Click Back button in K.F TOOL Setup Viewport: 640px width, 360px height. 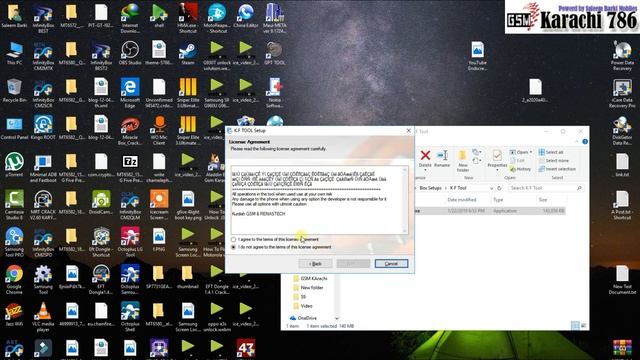315,264
